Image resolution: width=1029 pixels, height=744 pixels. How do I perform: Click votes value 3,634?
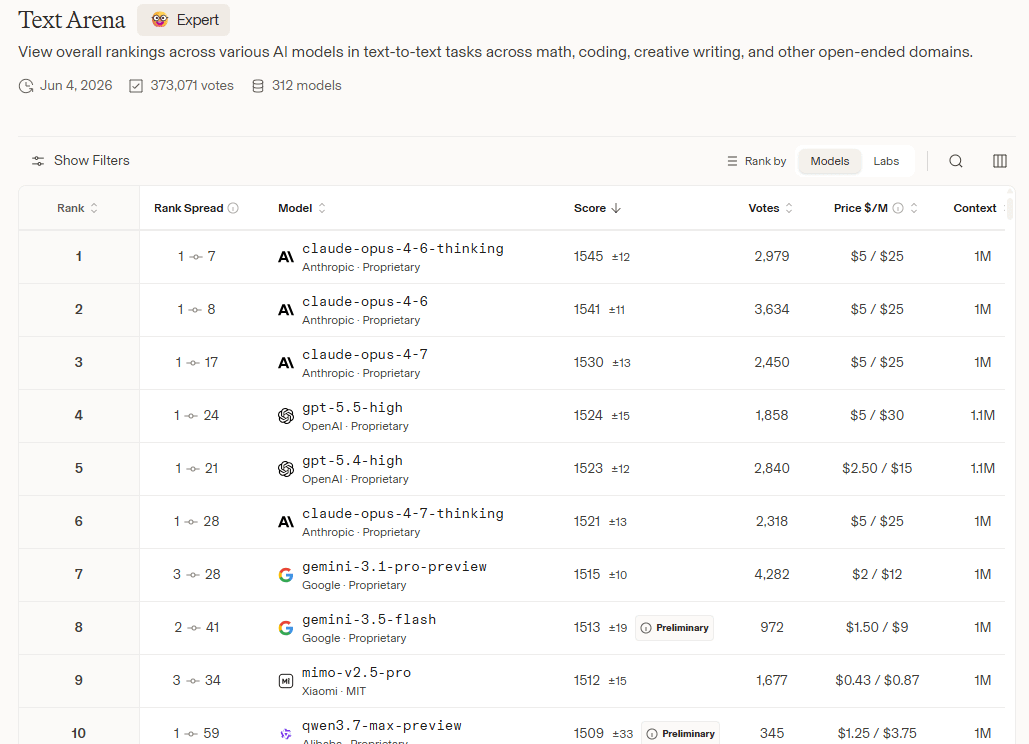772,310
